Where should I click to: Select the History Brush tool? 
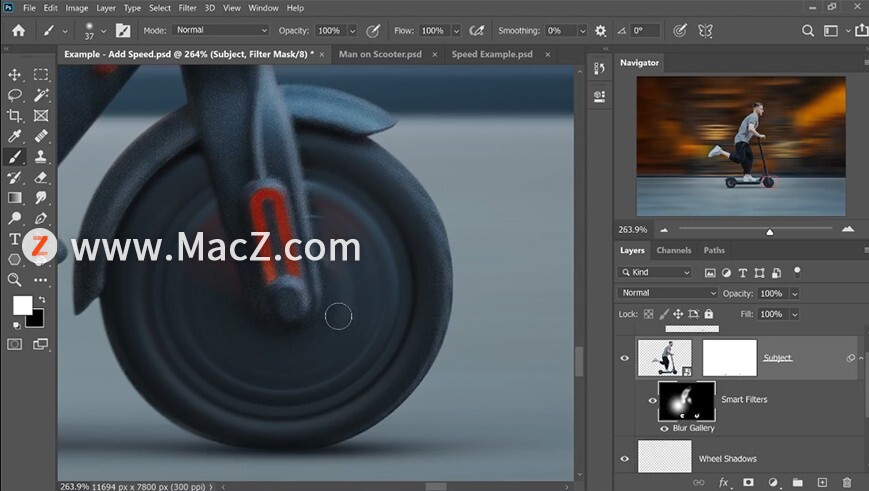point(15,177)
